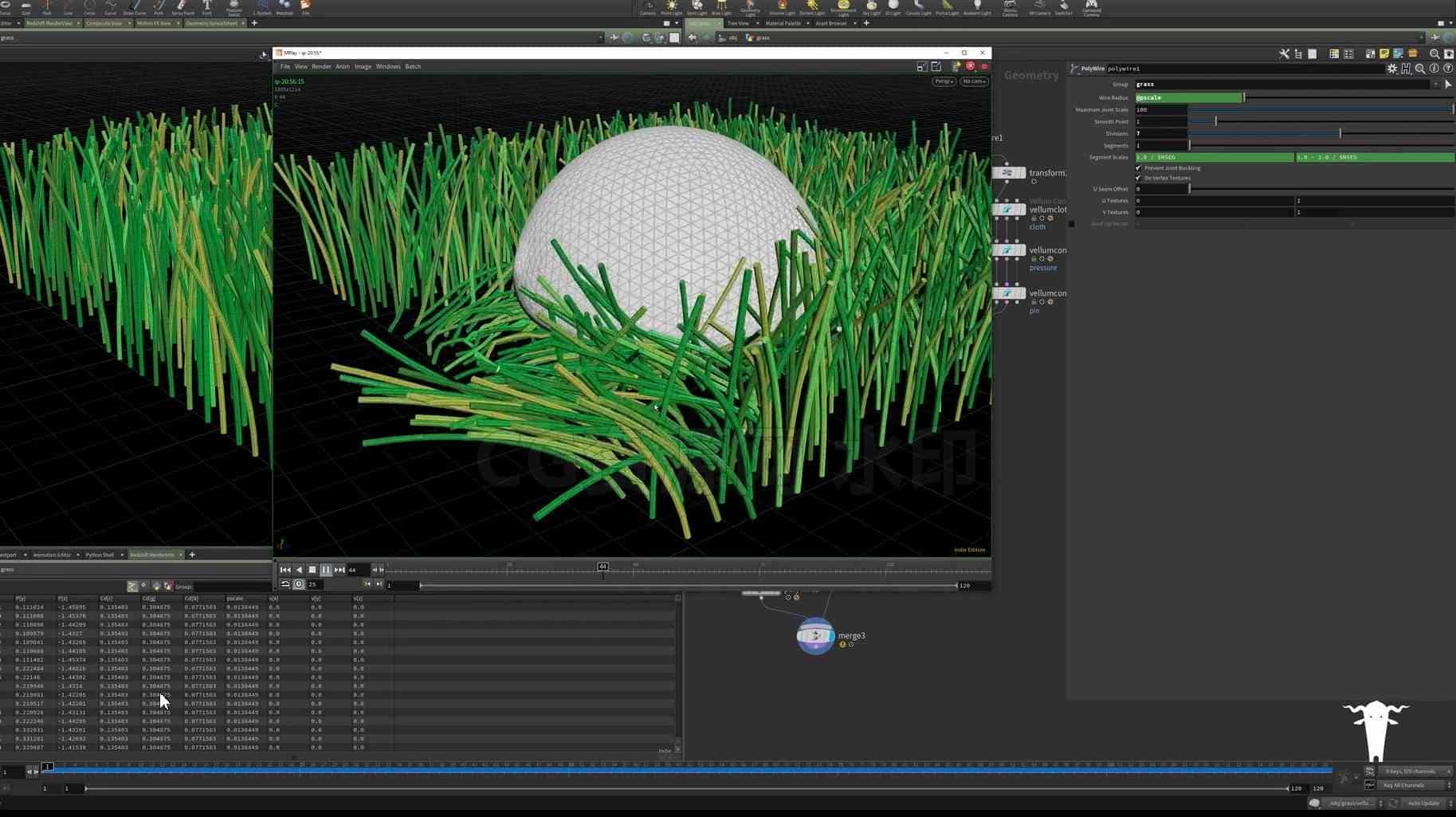Switch to the Python Shell tab
This screenshot has width=1456, height=817.
tap(100, 555)
